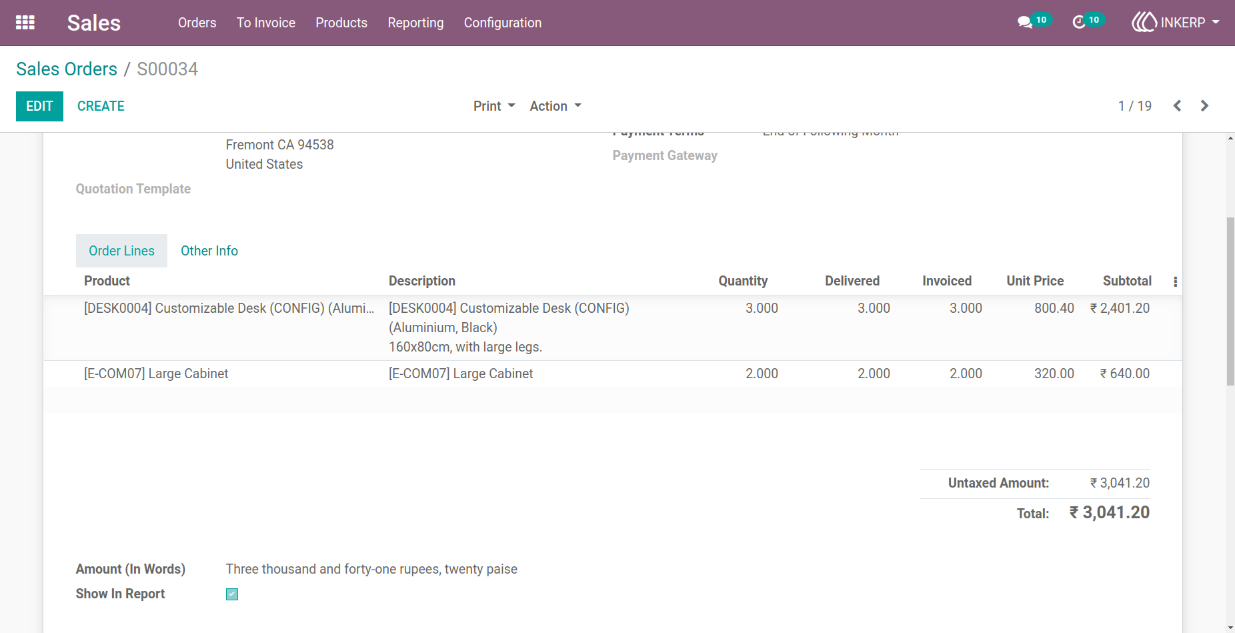The image size is (1235, 633).
Task: Click the 1 / 19 pager counter
Action: [x=1135, y=106]
